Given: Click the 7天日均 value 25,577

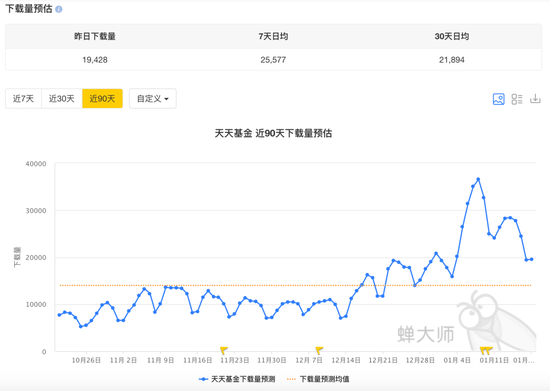Looking at the screenshot, I should point(273,60).
